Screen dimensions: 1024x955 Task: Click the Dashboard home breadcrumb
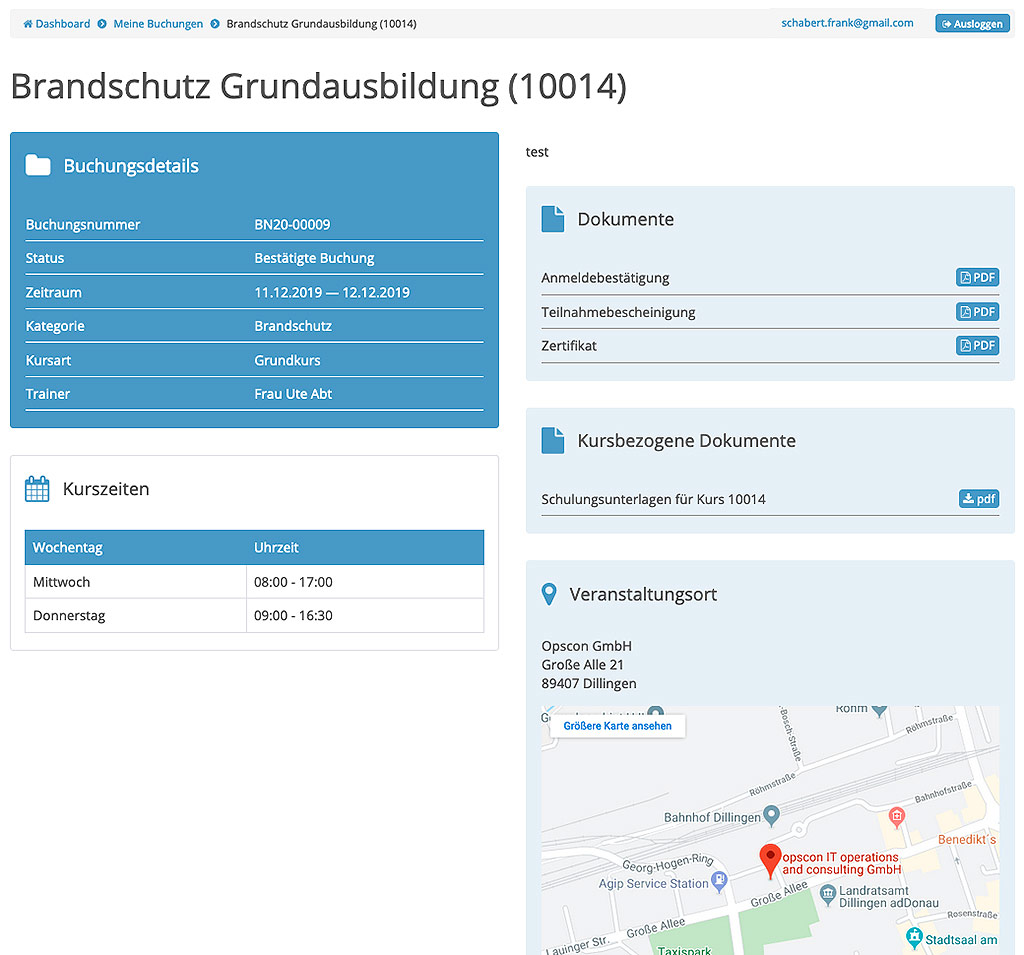[57, 24]
